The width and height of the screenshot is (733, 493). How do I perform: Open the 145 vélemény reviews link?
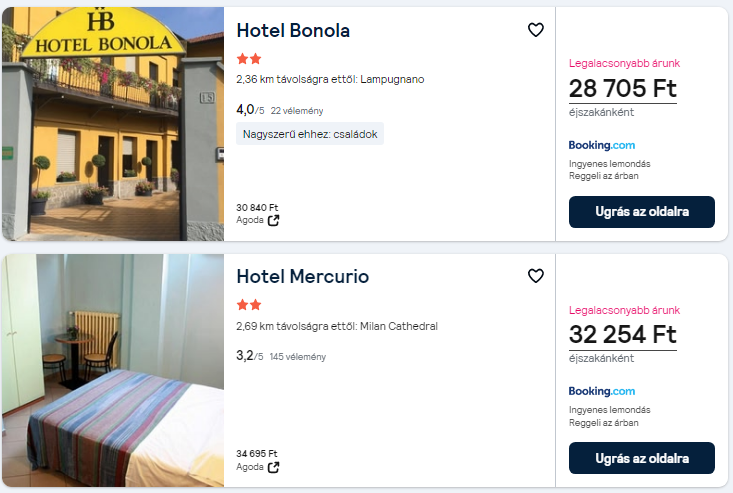point(297,356)
